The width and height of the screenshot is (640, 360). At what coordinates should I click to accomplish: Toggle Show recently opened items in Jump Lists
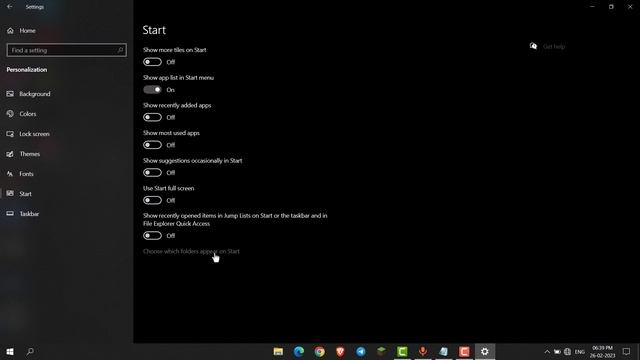pos(152,236)
